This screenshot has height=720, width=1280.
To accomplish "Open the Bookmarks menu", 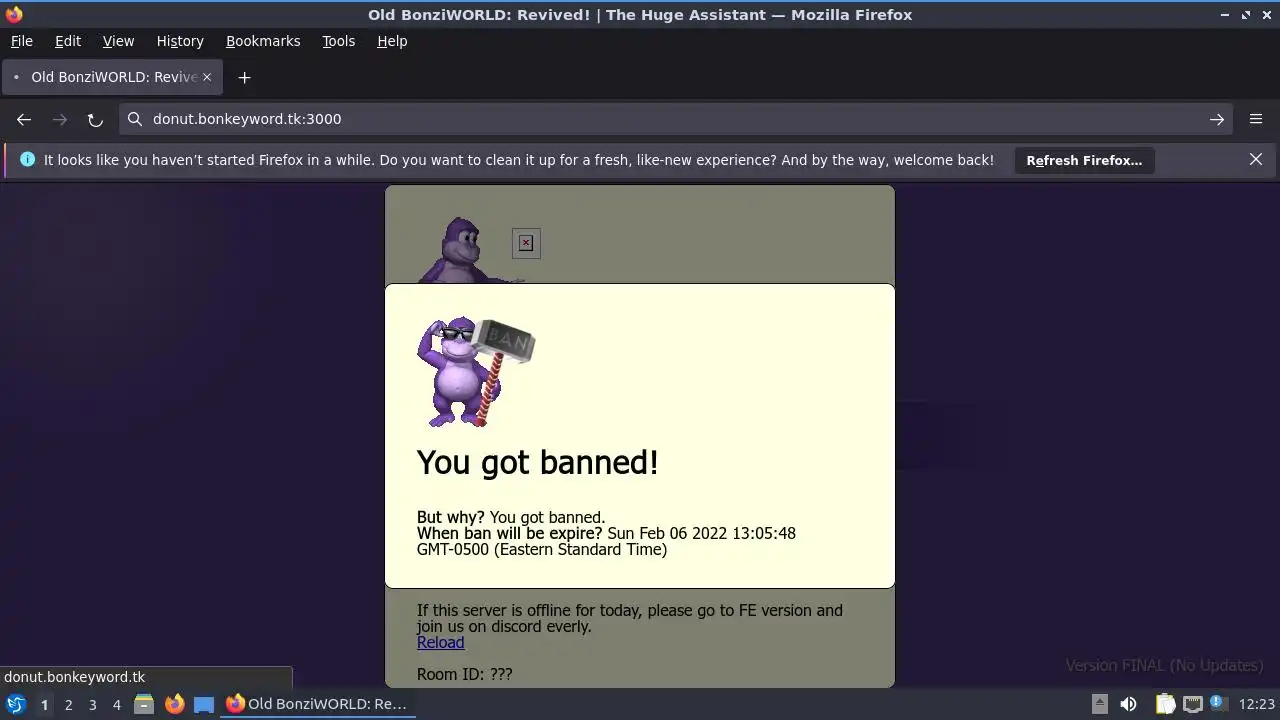I will [x=263, y=41].
